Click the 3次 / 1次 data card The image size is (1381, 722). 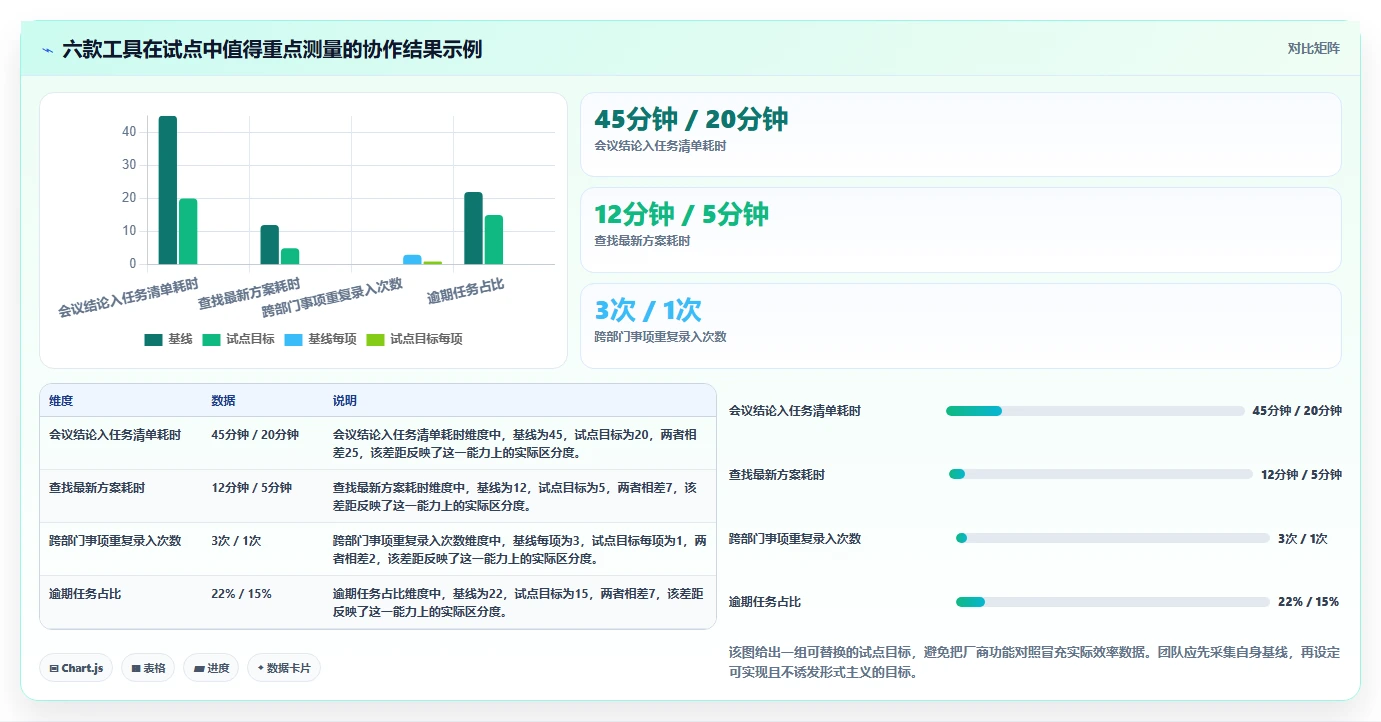(961, 326)
